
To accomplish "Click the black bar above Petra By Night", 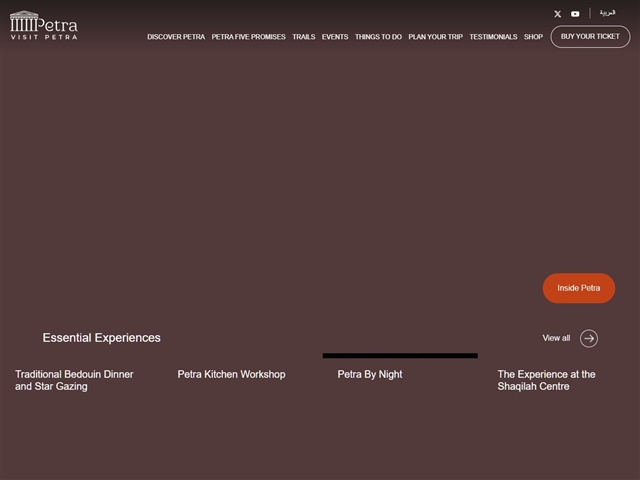I will point(400,355).
